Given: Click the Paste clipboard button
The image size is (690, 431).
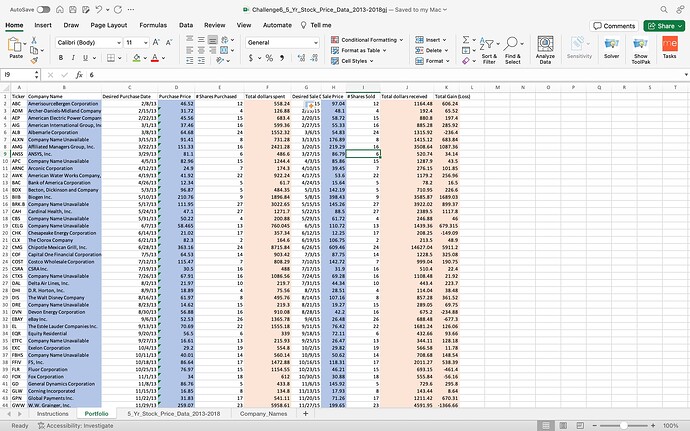Looking at the screenshot, I should click(15, 48).
